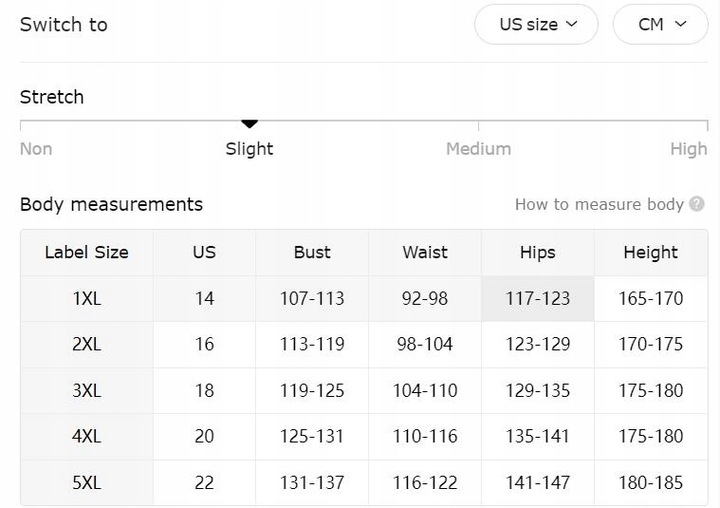
Task: Click the highlighted 117-123 hips cell
Action: pyautogui.click(x=538, y=299)
